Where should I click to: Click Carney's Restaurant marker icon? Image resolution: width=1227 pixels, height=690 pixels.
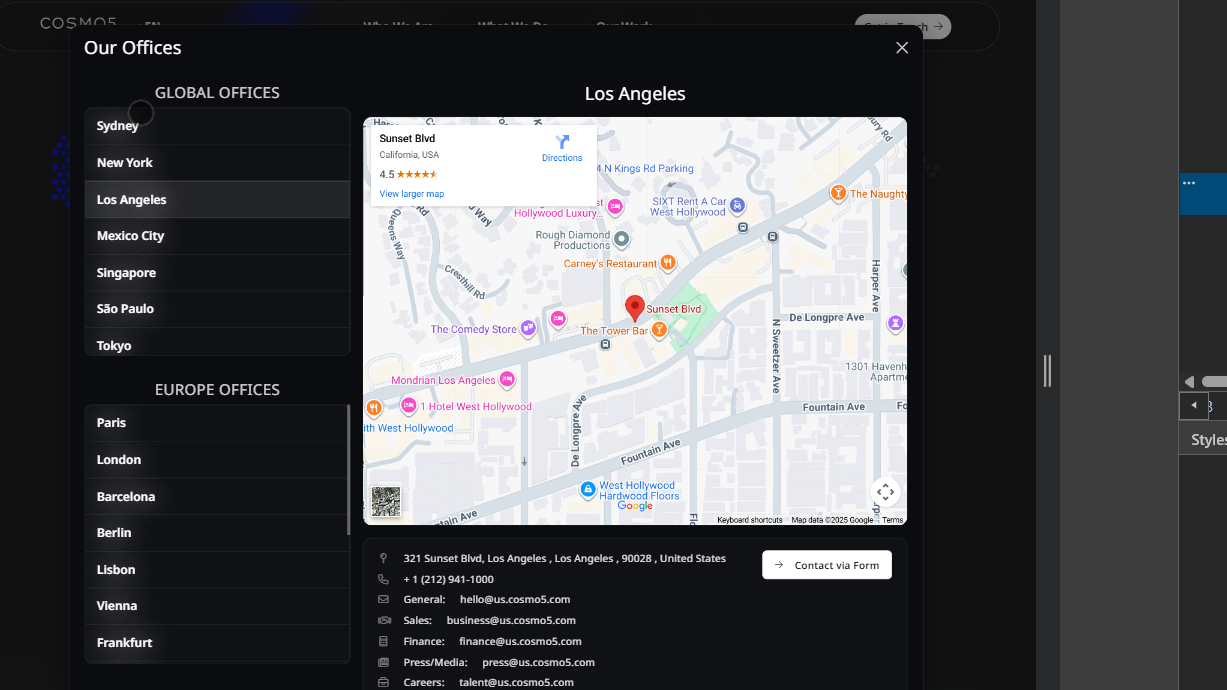(669, 263)
